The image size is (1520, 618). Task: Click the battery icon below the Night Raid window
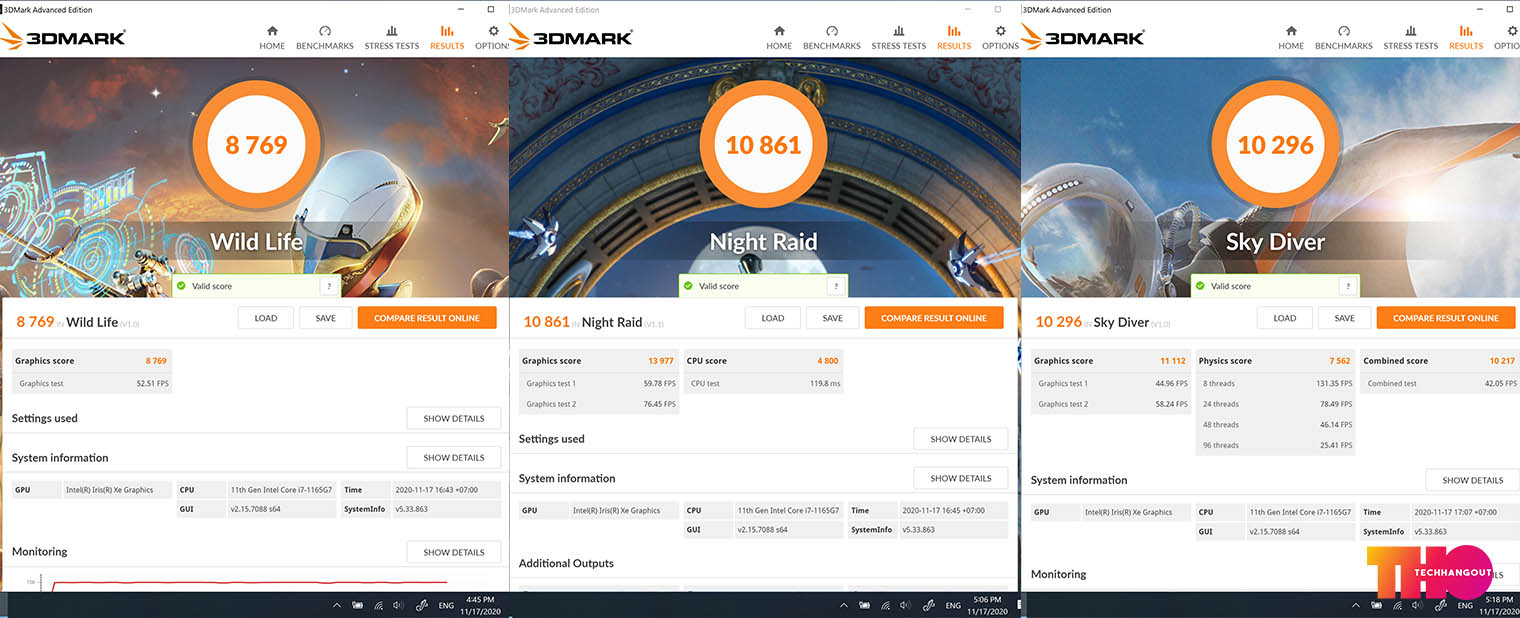coord(864,605)
